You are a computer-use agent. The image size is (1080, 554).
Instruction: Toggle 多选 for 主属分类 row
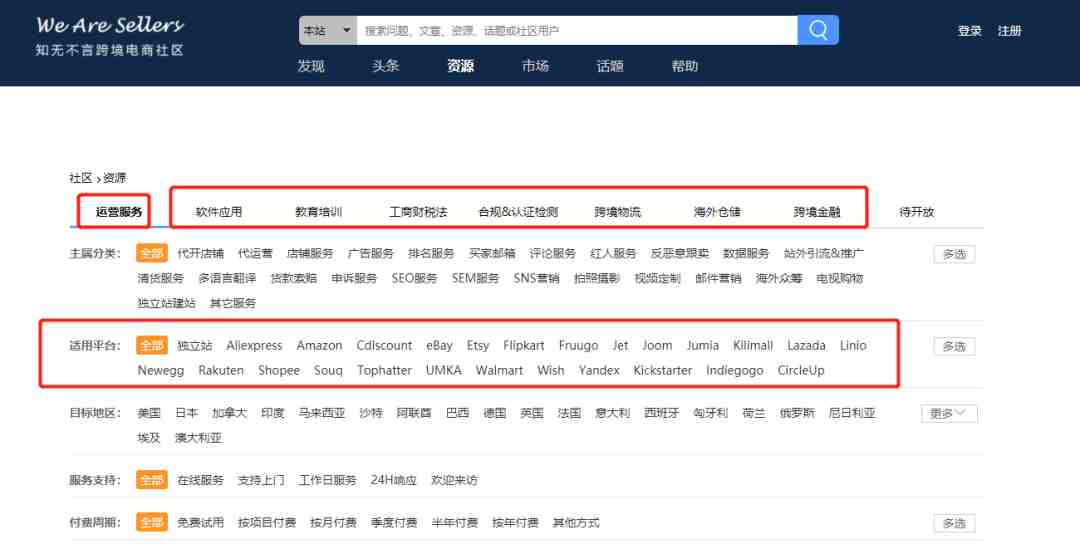(x=954, y=254)
